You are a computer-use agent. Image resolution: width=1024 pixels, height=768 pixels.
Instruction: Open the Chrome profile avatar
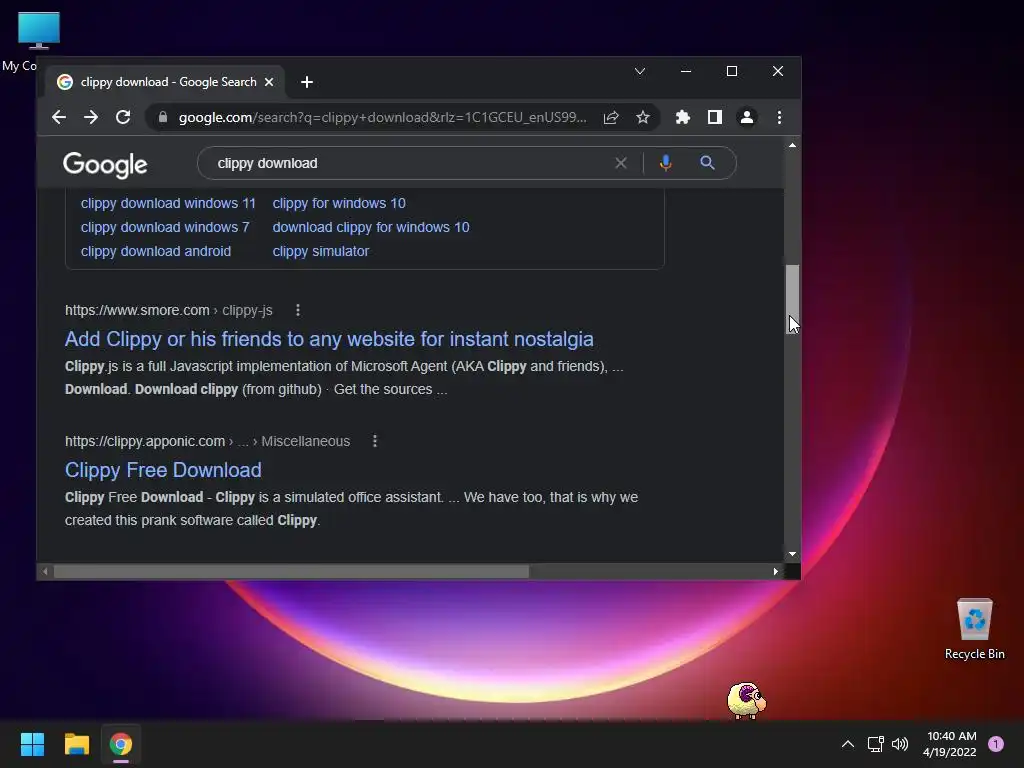[746, 118]
